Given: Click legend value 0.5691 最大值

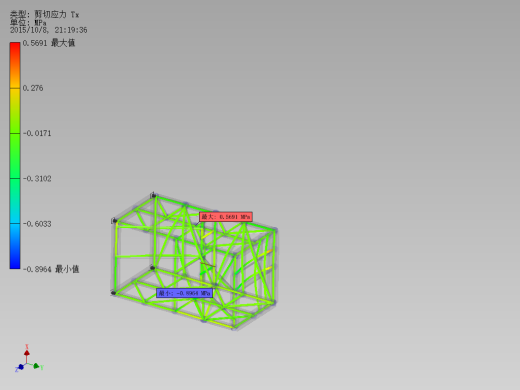Looking at the screenshot, I should (49, 43).
